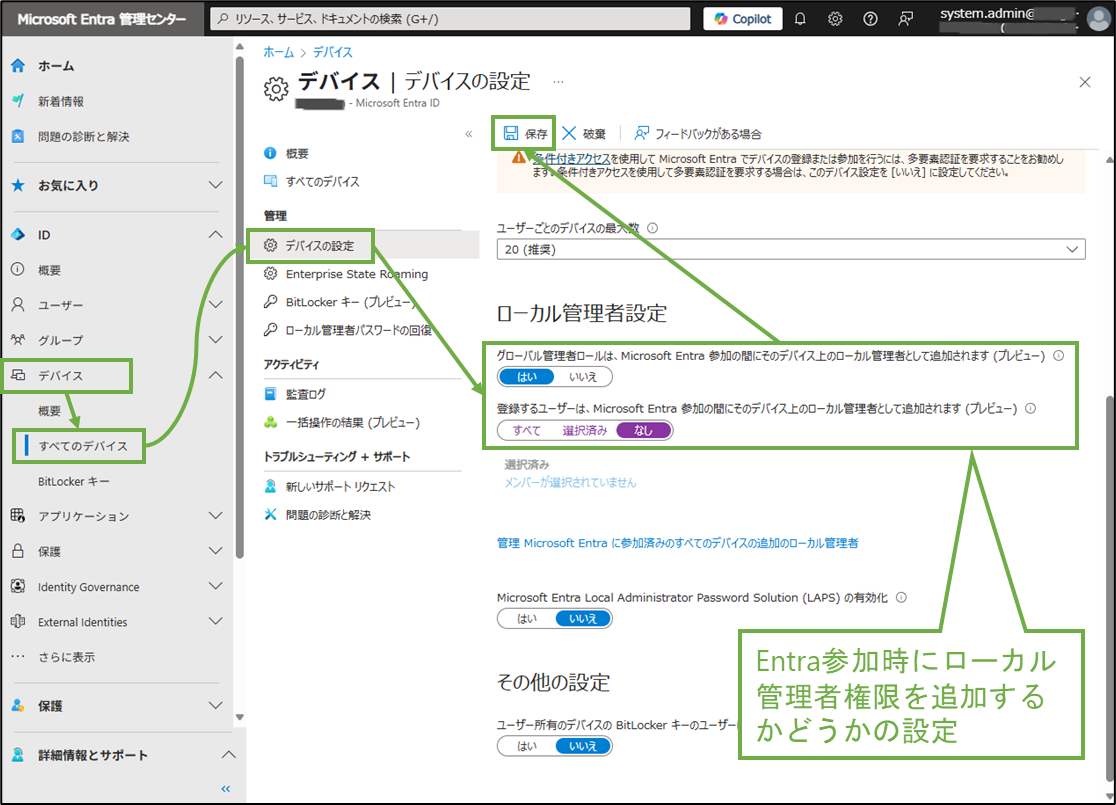The height and width of the screenshot is (805, 1116).
Task: Select なし for registering user local admin
Action: pos(643,431)
